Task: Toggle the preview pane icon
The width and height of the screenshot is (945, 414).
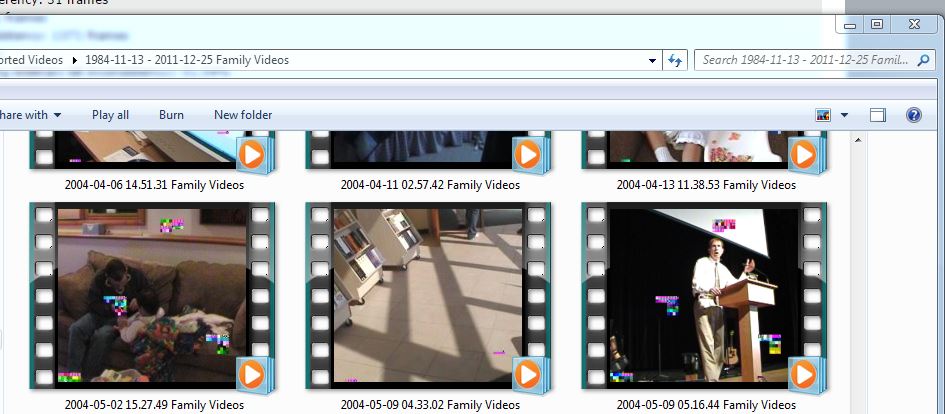Action: pos(878,115)
